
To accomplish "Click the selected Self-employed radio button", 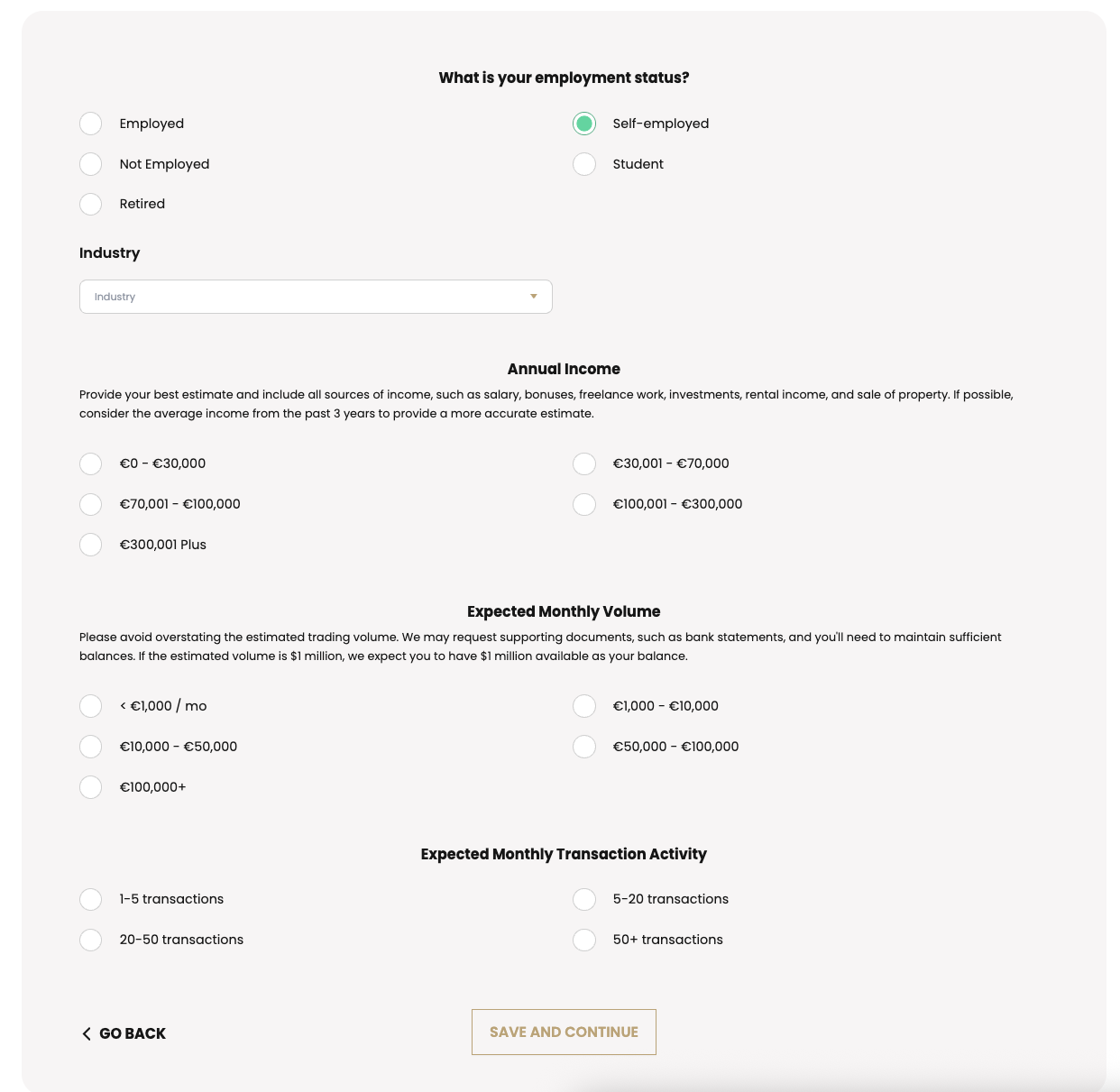I will pyautogui.click(x=584, y=124).
